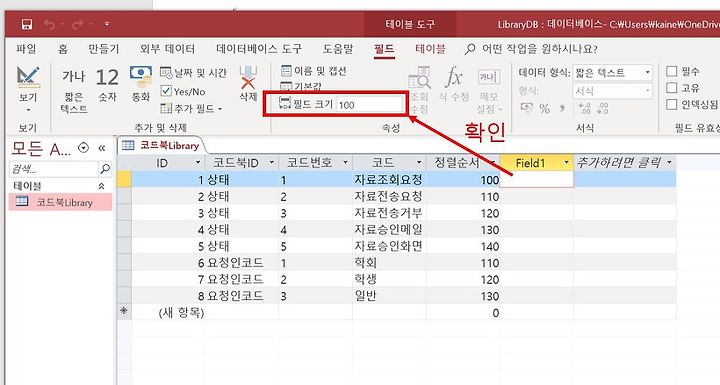Expand the 보기 view dropdown arrow
The width and height of the screenshot is (720, 385).
pyautogui.click(x=28, y=110)
